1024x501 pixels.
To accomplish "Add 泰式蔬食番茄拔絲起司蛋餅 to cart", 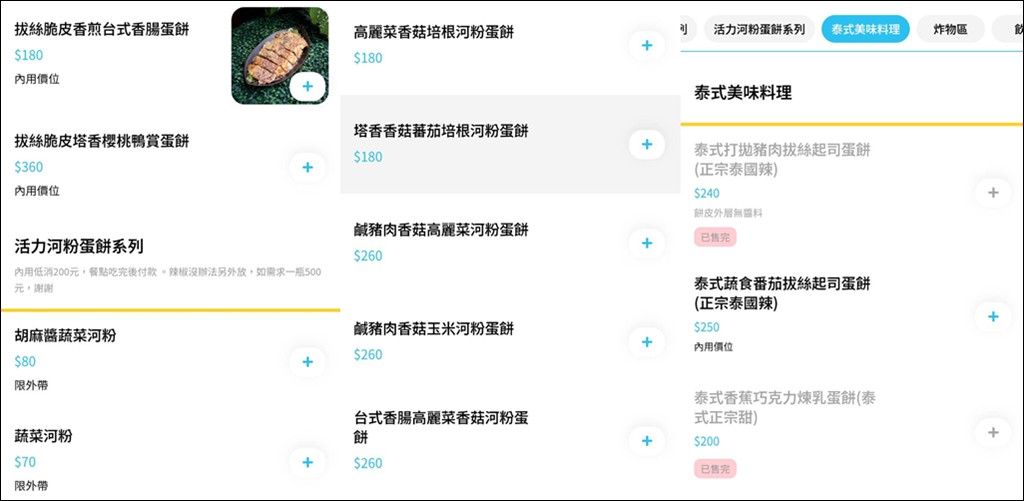I will pyautogui.click(x=993, y=317).
